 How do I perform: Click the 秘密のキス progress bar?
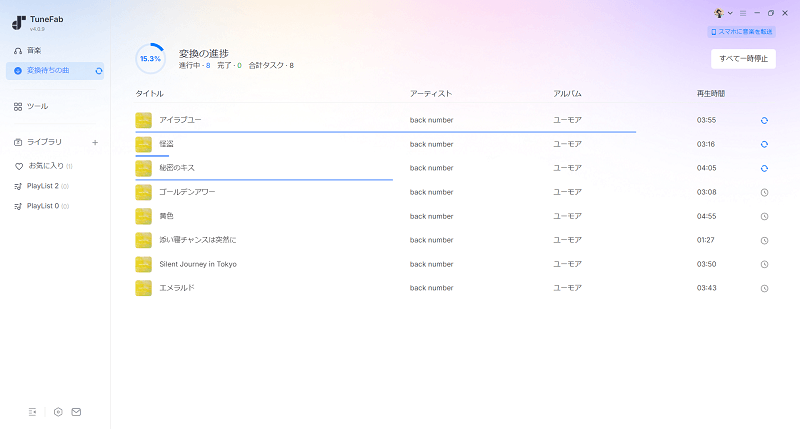tap(264, 180)
